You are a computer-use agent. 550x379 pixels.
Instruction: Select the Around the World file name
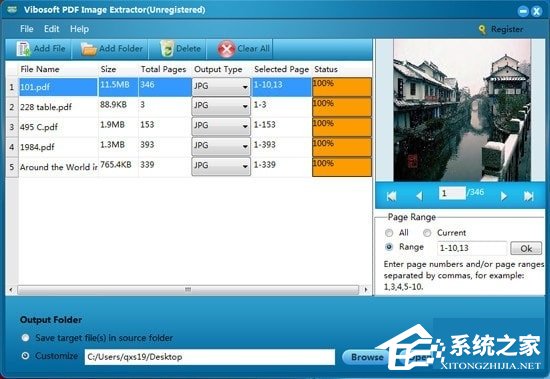[59, 167]
